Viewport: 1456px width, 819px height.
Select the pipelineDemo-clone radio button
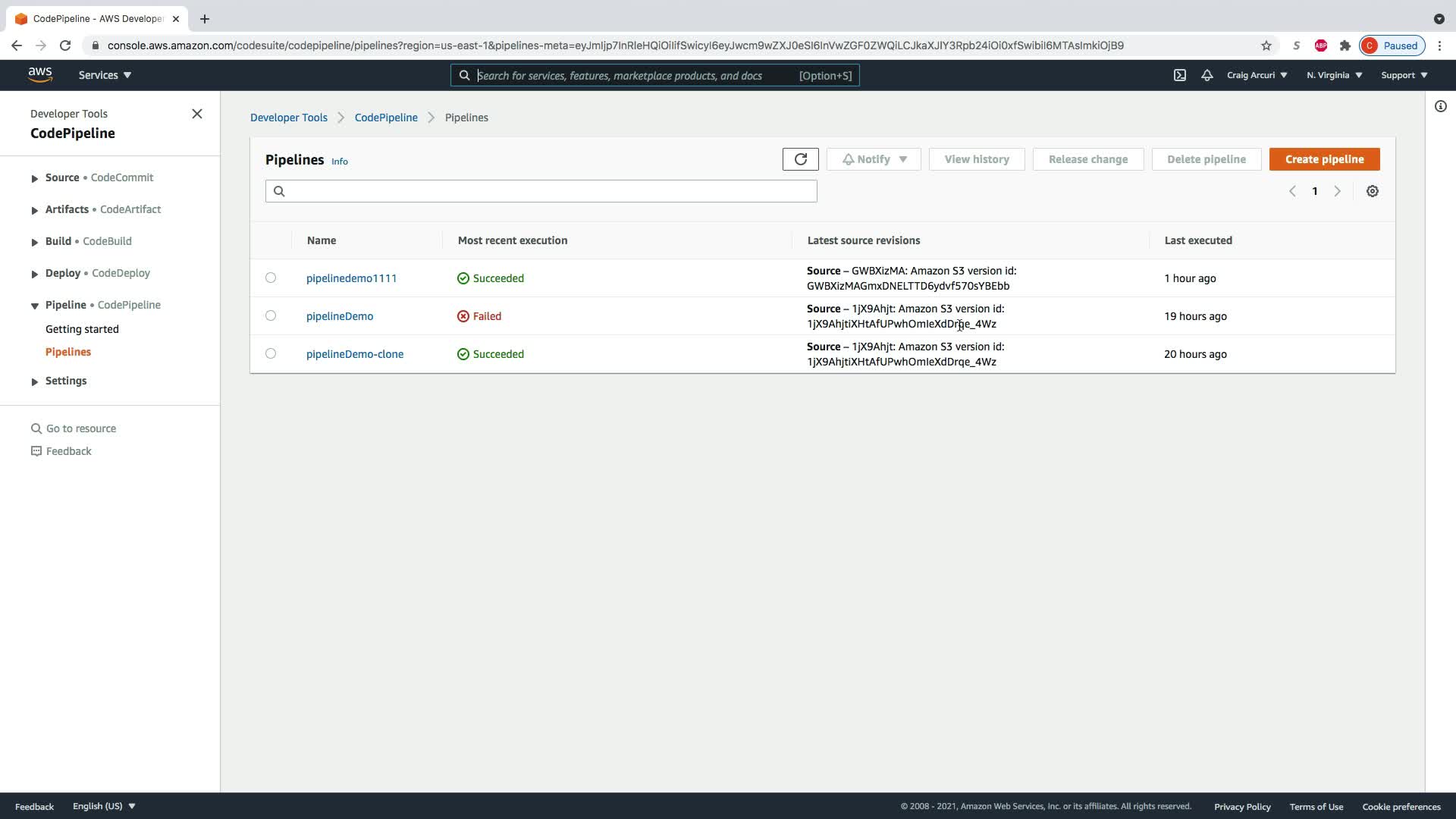click(x=271, y=353)
